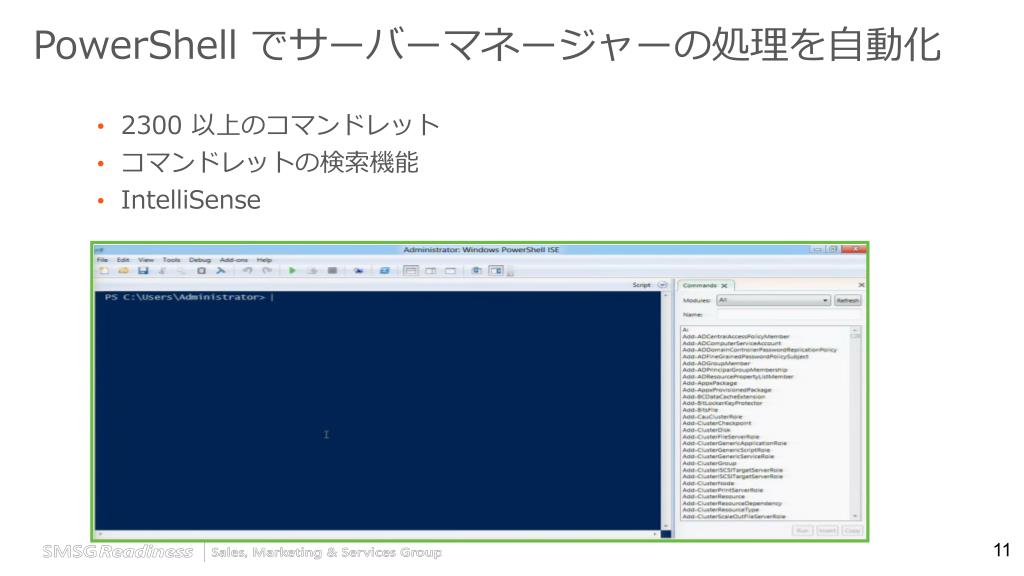Select Add-ClusterPrintServerRole in the list
The width and height of the screenshot is (1024, 576).
coord(722,490)
